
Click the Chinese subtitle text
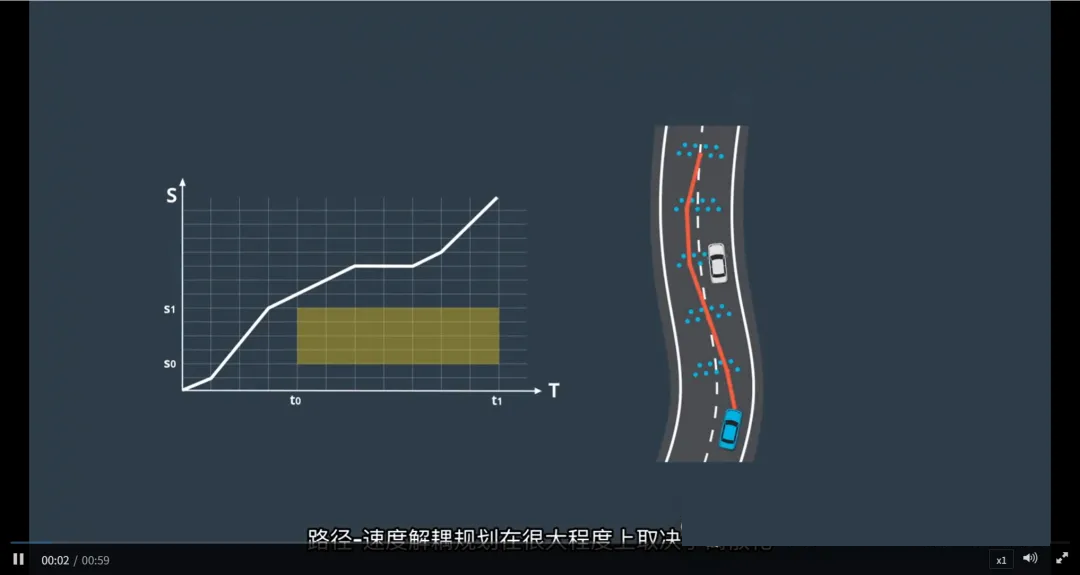[x=540, y=538]
